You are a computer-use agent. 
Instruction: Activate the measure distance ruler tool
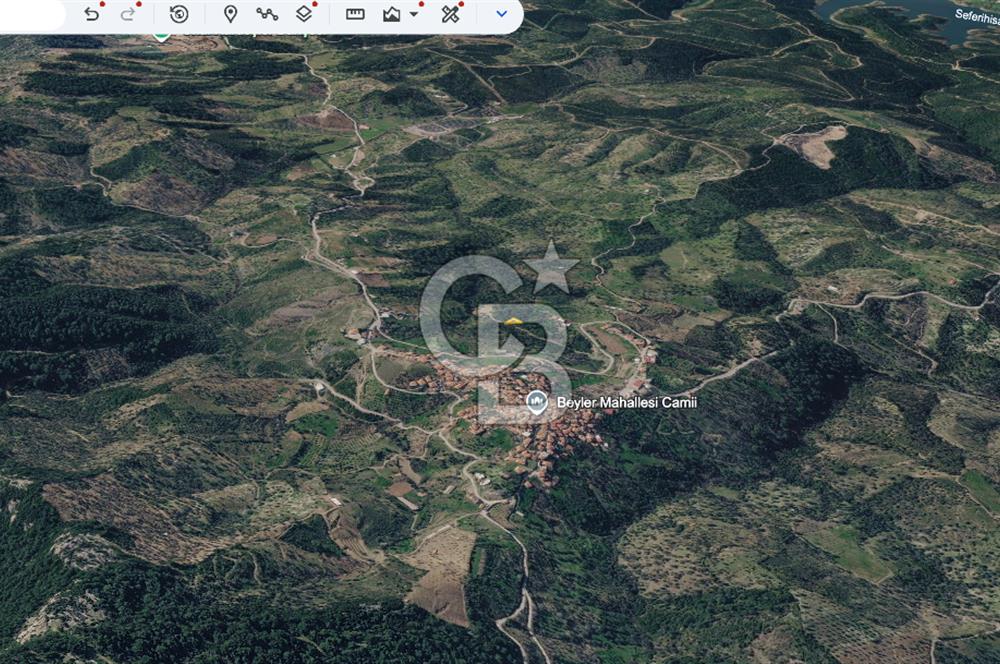pos(355,14)
